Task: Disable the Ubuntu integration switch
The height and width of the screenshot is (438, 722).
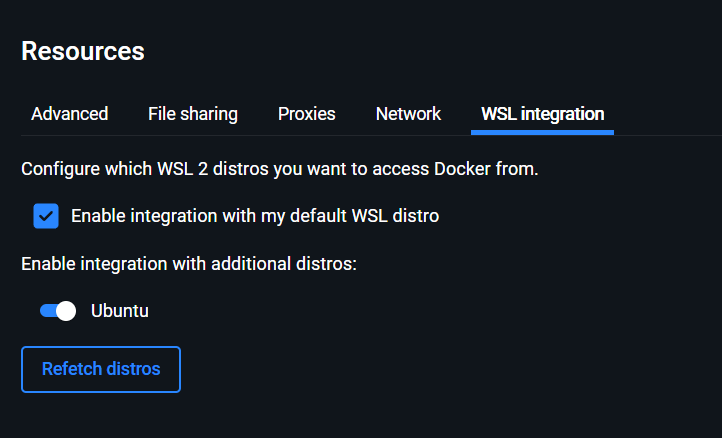Action: click(58, 311)
